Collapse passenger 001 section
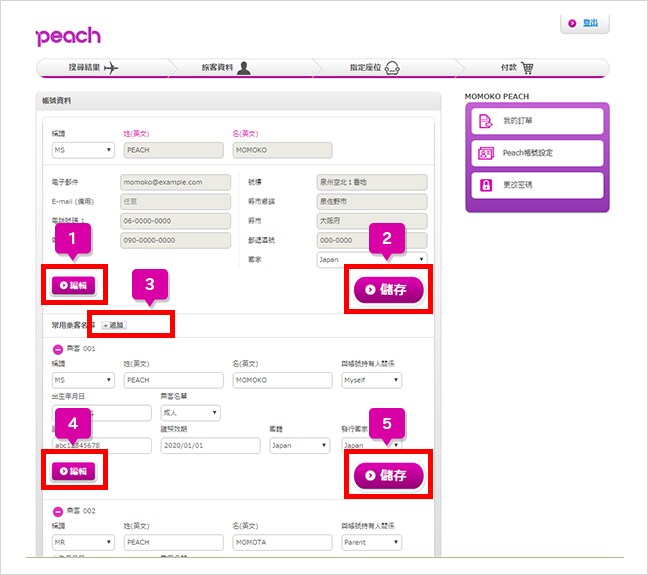Viewport: 648px width, 575px height. (x=58, y=349)
